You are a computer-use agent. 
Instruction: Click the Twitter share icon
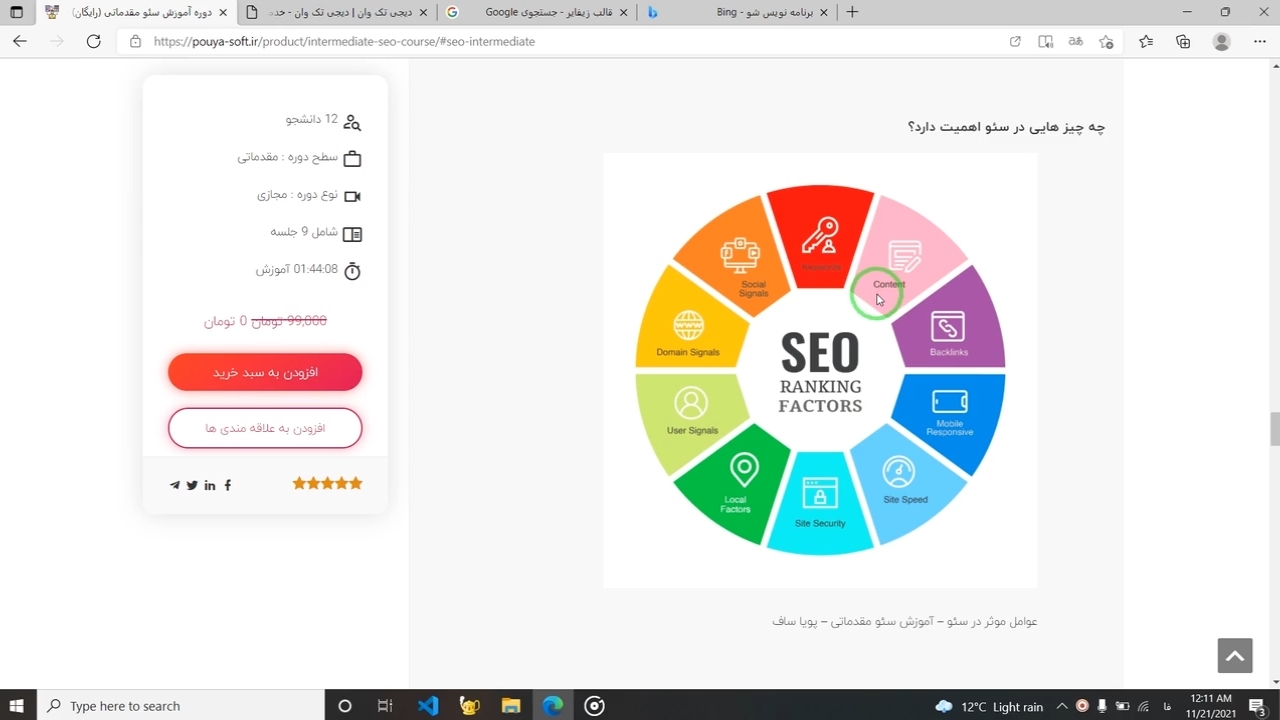coord(192,485)
